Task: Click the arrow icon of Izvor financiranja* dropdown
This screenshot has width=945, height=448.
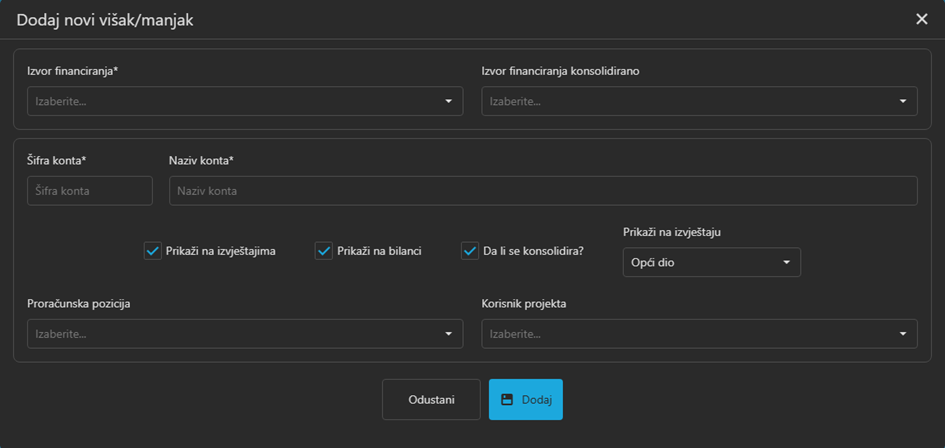Action: click(448, 101)
